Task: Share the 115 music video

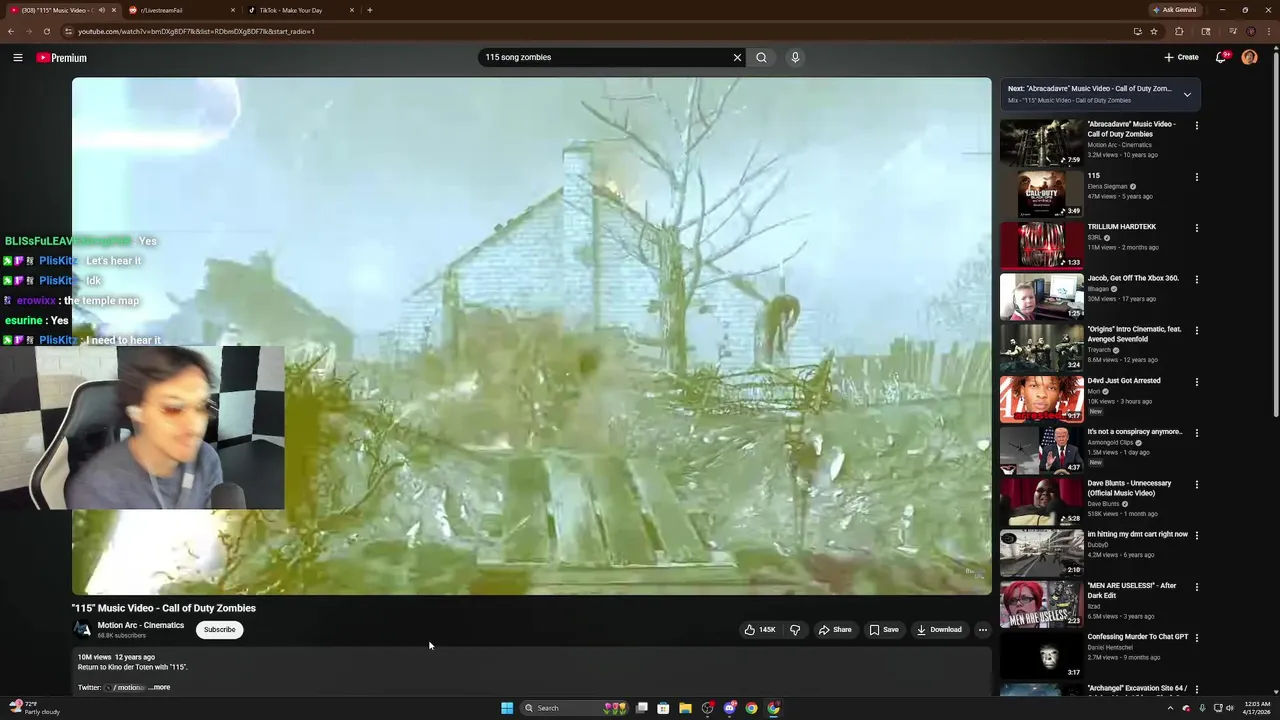Action: tap(835, 630)
